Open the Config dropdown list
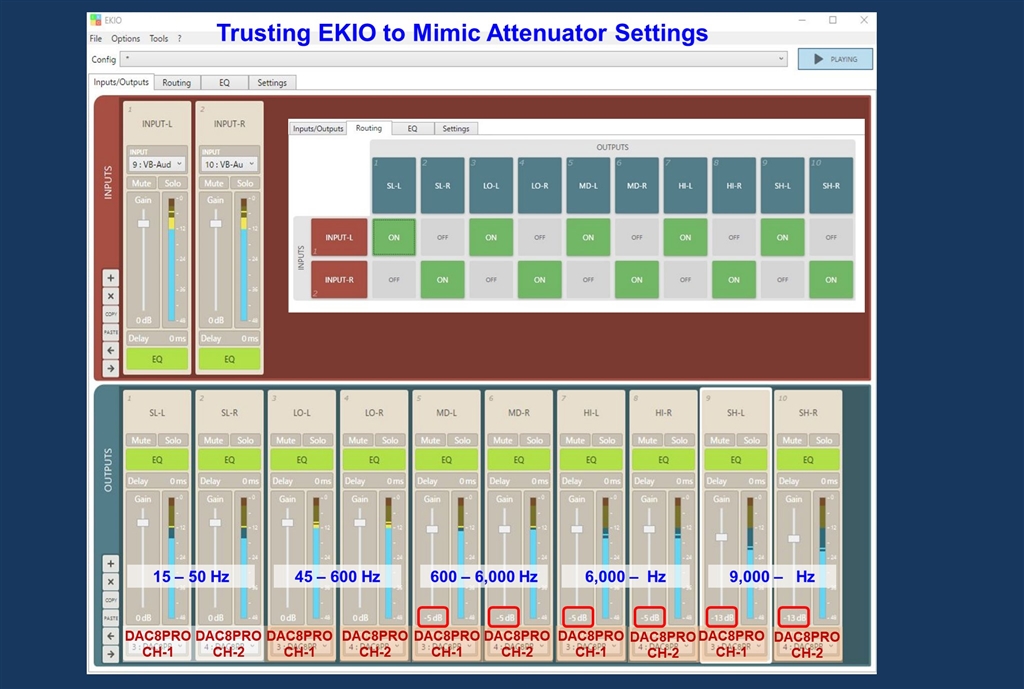 [x=455, y=59]
